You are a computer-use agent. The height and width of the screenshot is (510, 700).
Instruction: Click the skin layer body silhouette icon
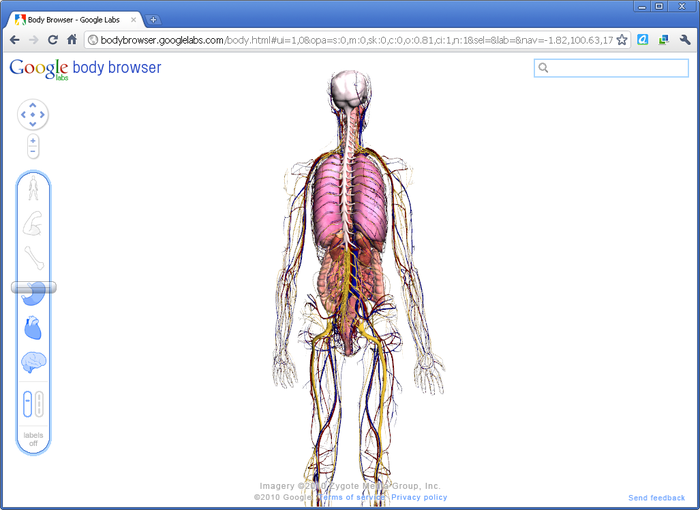(33, 188)
